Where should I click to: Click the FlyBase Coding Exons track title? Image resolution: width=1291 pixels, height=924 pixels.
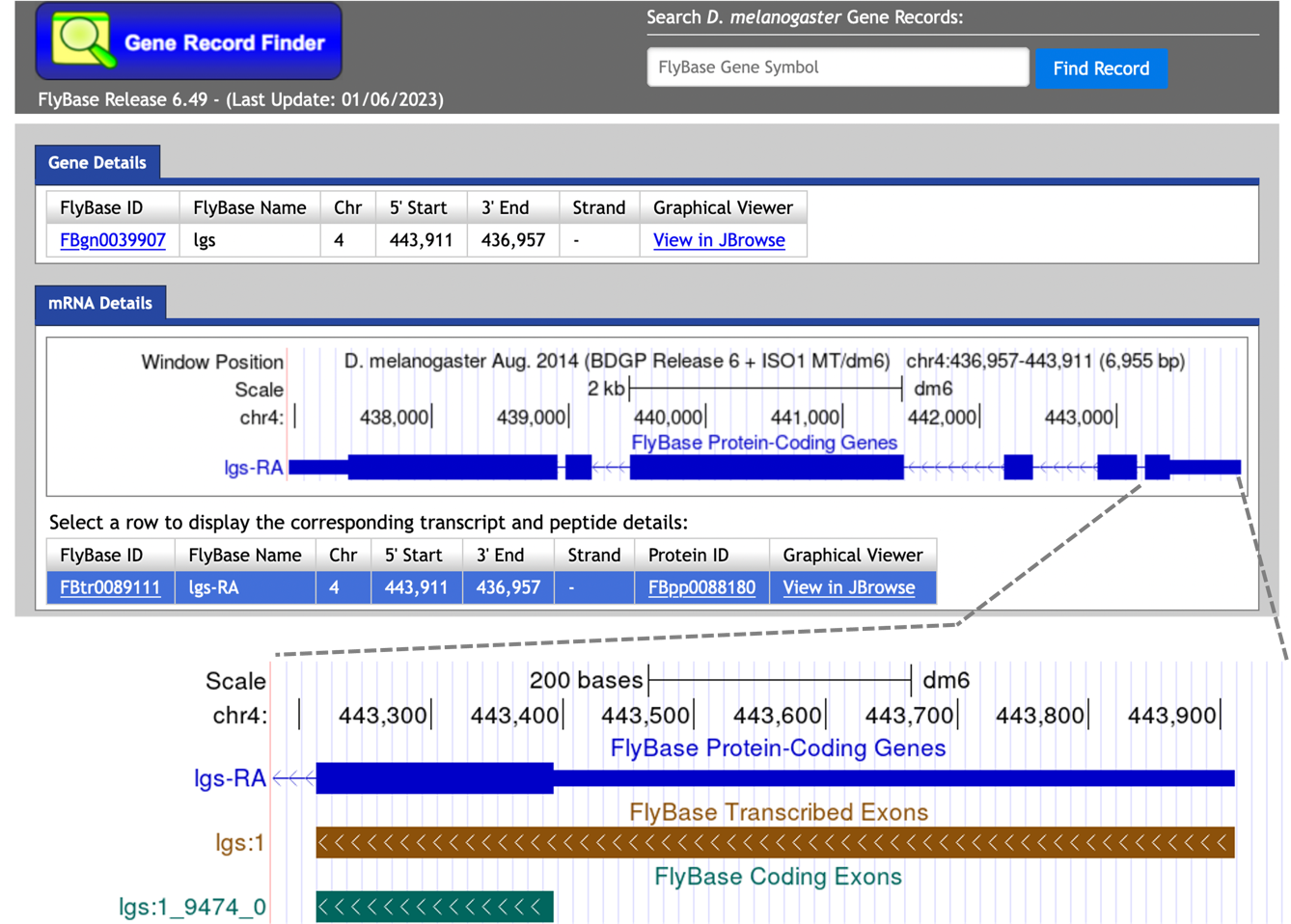pos(779,877)
